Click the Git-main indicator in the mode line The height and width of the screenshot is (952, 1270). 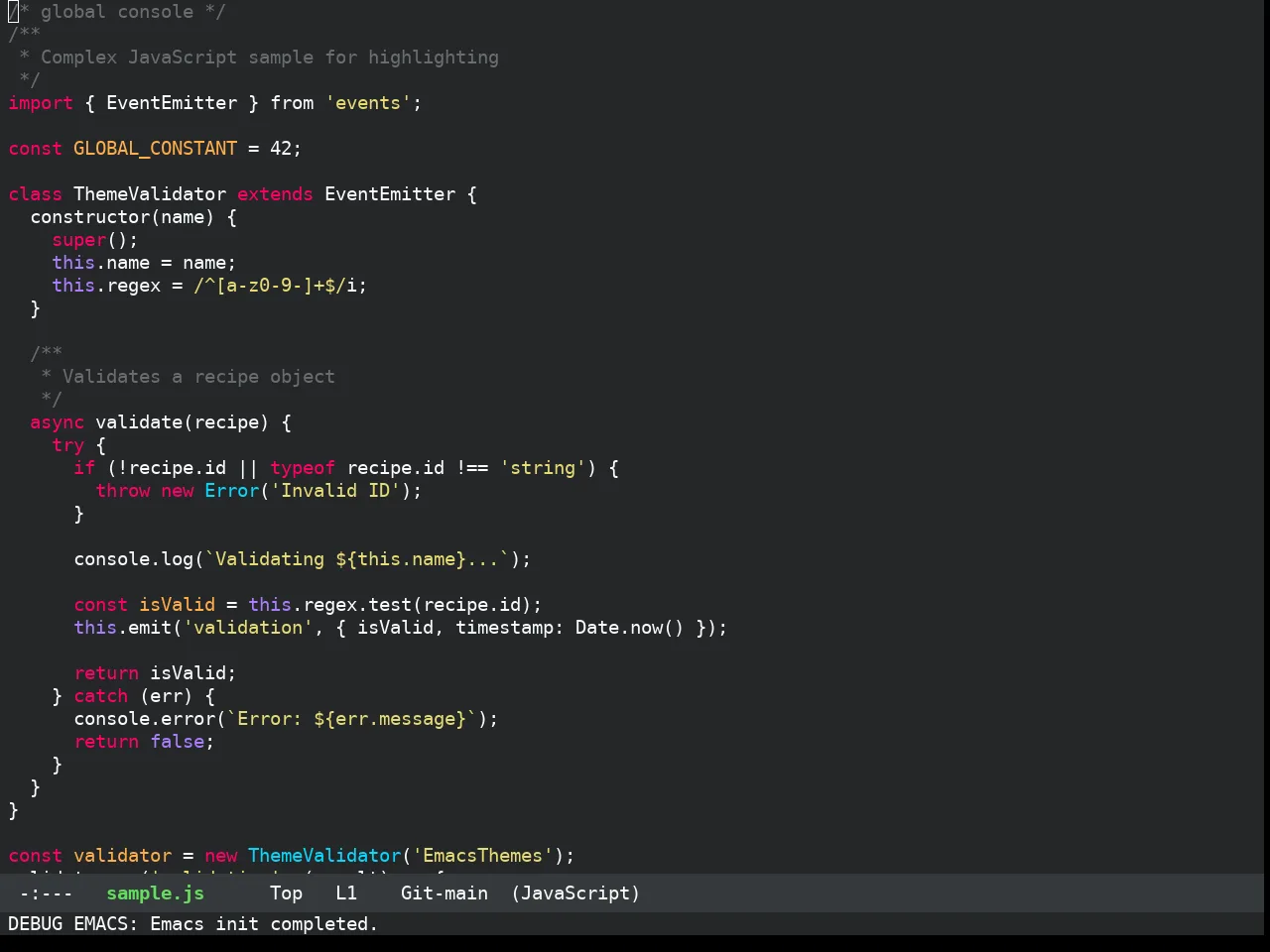pyautogui.click(x=444, y=893)
